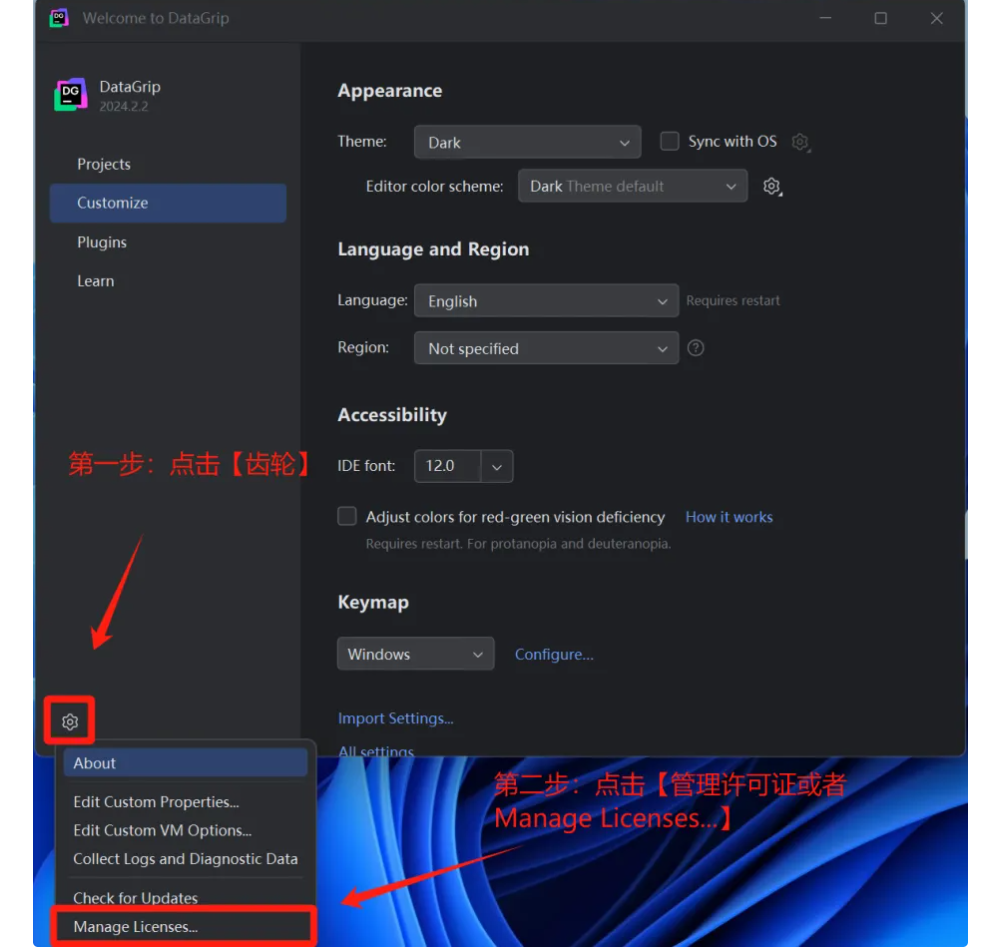Click the IDE font value 12.0 field

tap(447, 466)
